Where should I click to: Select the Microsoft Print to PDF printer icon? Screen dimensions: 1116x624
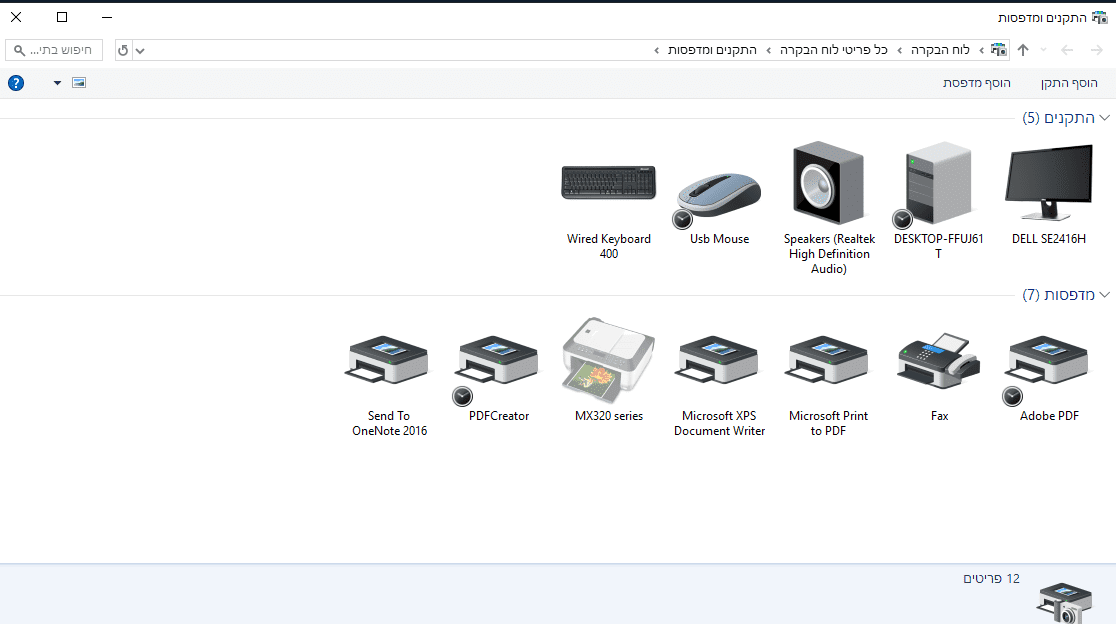tap(828, 361)
